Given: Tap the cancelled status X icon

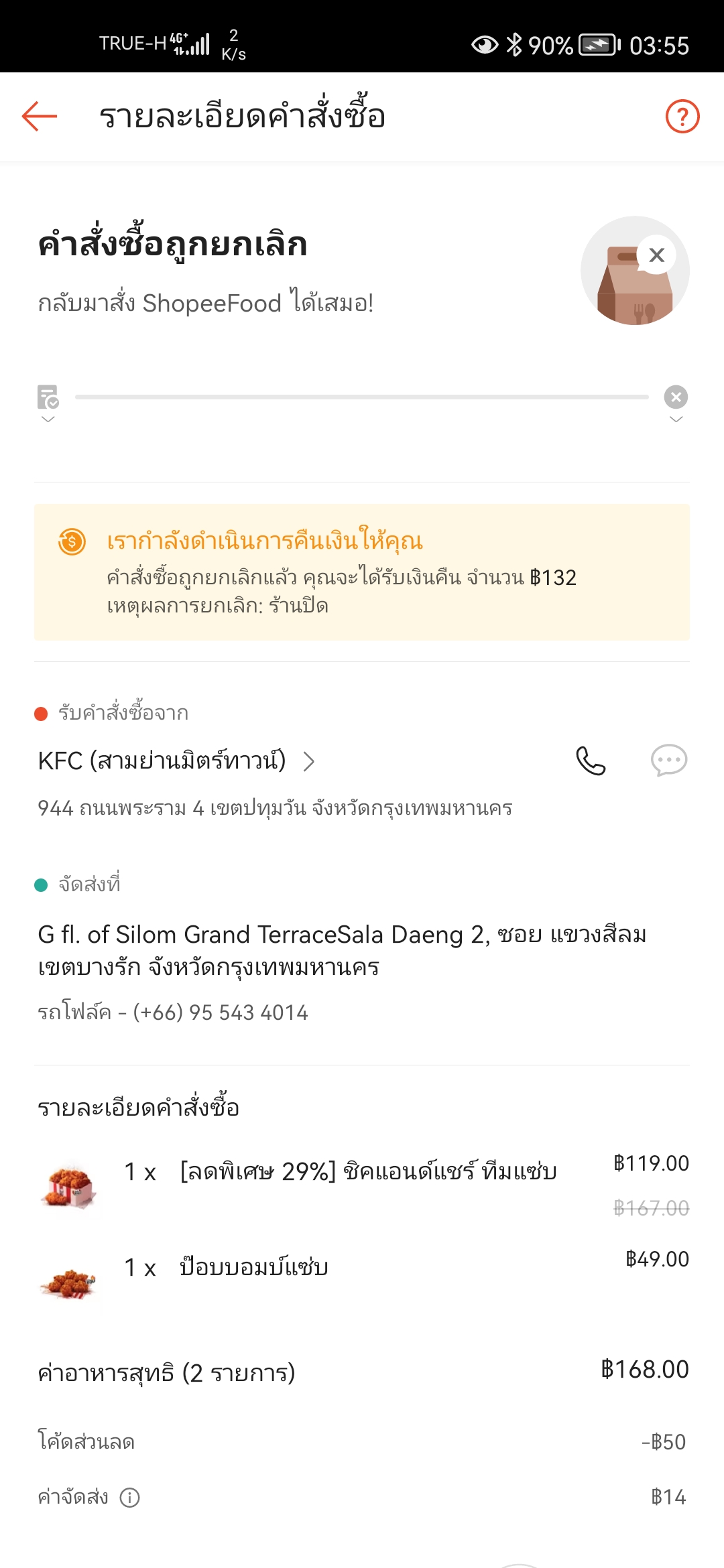Looking at the screenshot, I should 676,397.
